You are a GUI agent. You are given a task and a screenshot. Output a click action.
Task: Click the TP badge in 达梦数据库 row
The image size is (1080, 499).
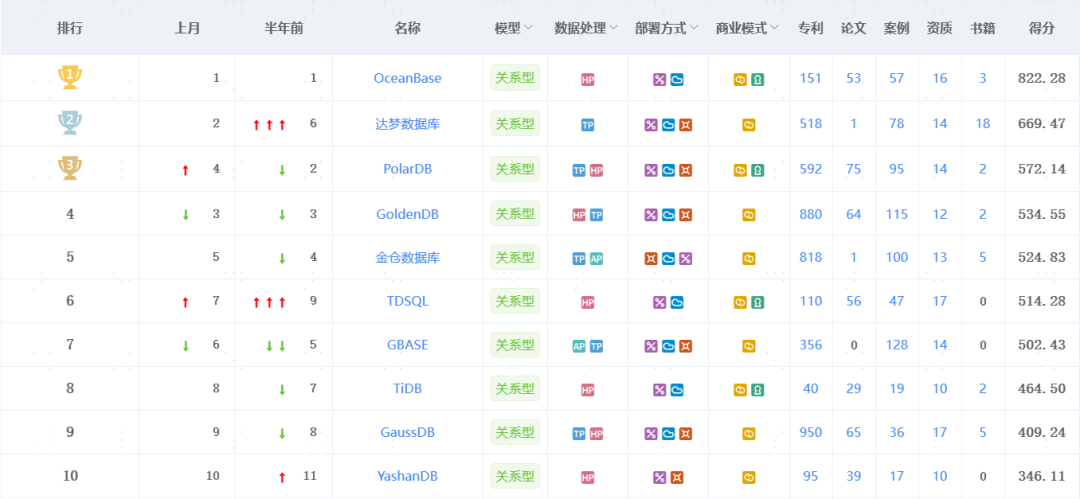click(x=588, y=125)
